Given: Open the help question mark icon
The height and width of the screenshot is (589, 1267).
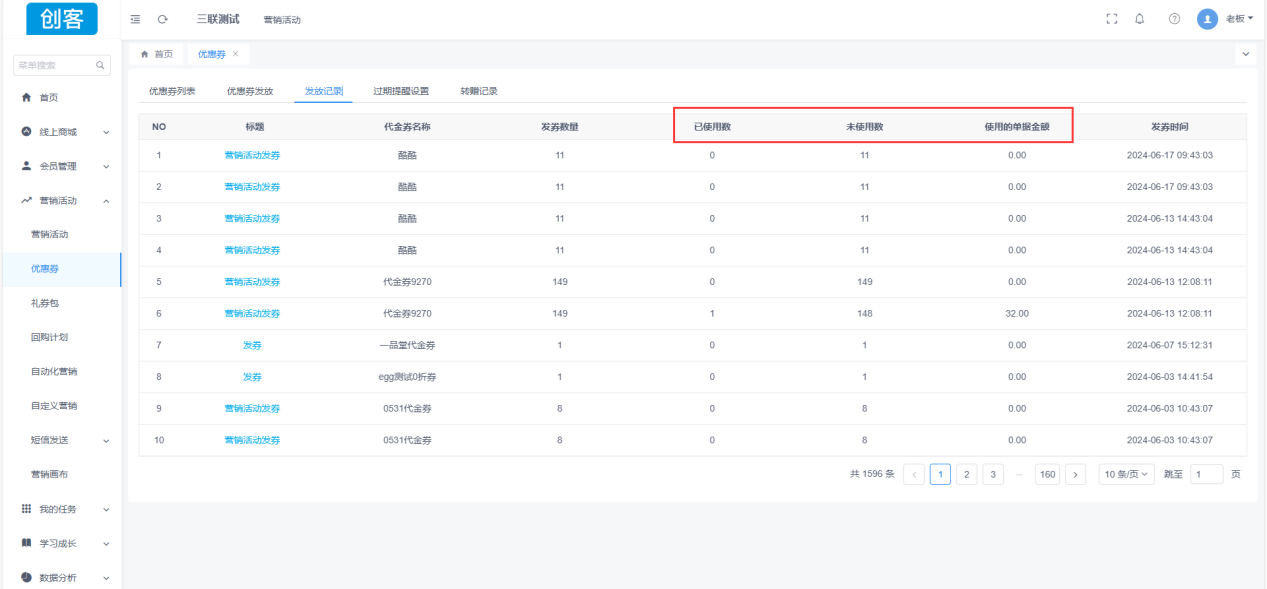Looking at the screenshot, I should (x=1174, y=19).
